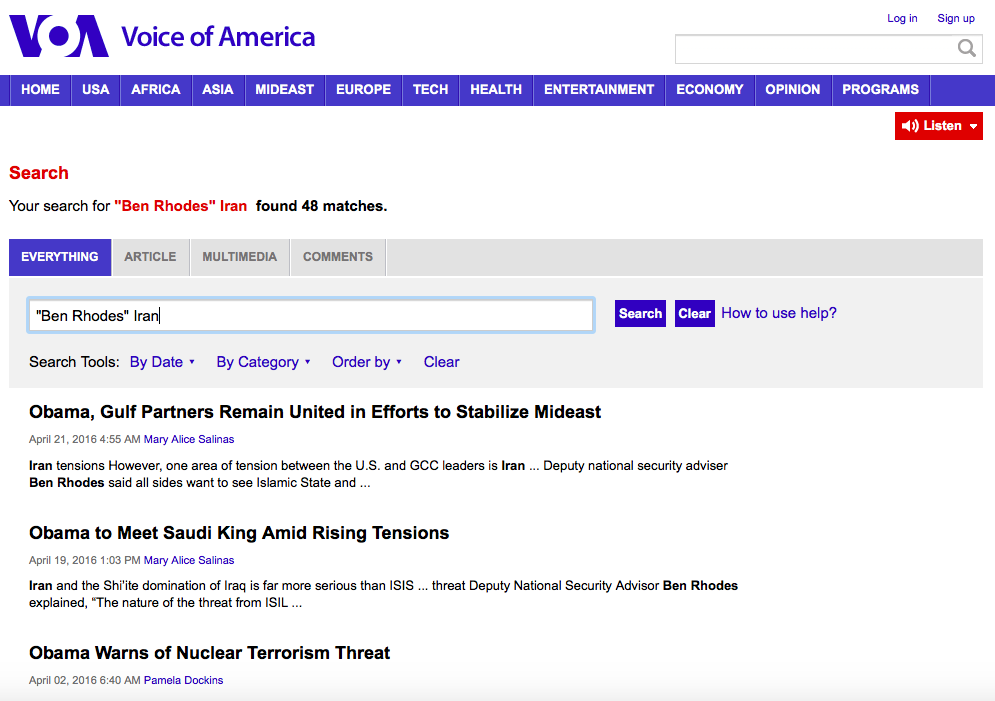Click the VOA logo icon
995x701 pixels.
tap(59, 36)
